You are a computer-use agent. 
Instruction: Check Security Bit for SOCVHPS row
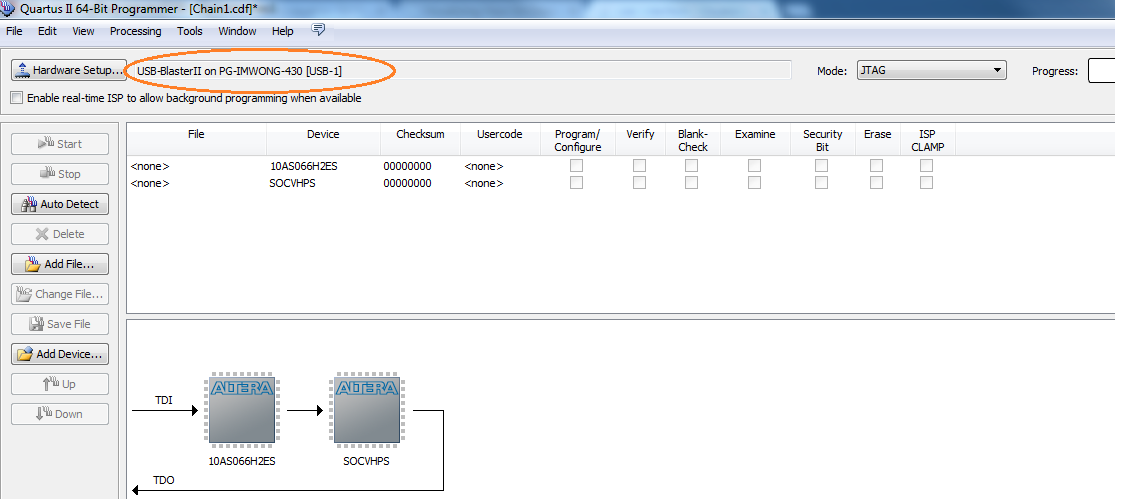[x=821, y=182]
